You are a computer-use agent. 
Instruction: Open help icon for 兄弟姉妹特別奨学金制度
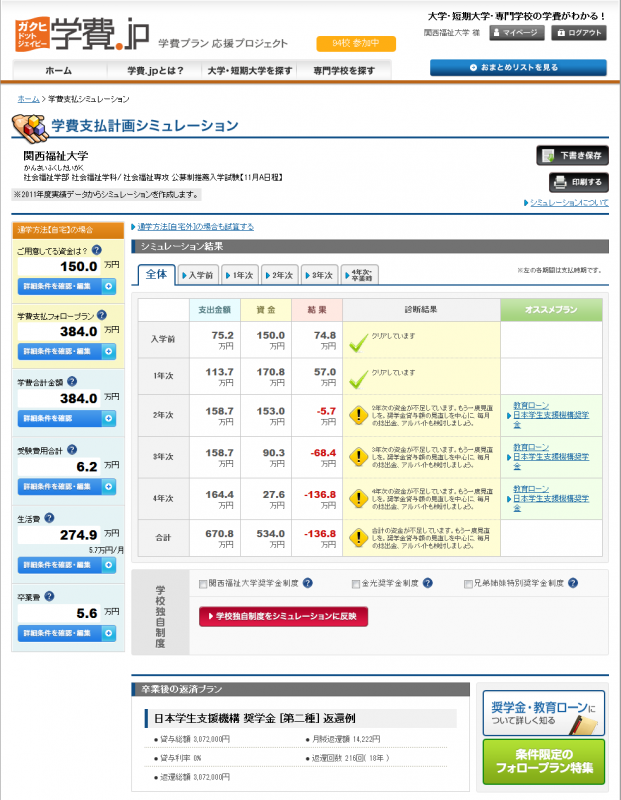[573, 583]
